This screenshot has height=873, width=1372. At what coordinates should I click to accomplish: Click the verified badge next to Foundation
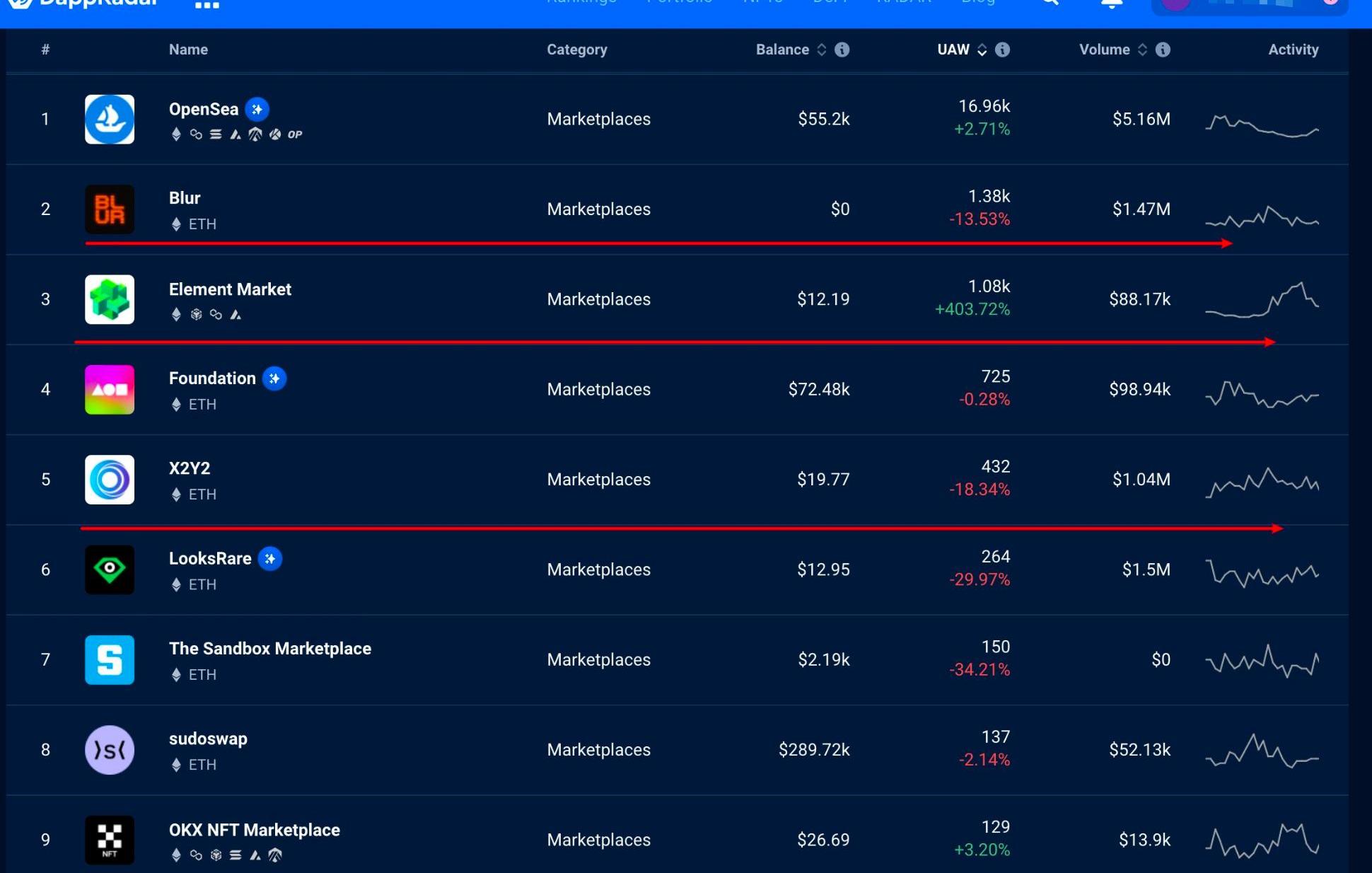[274, 378]
